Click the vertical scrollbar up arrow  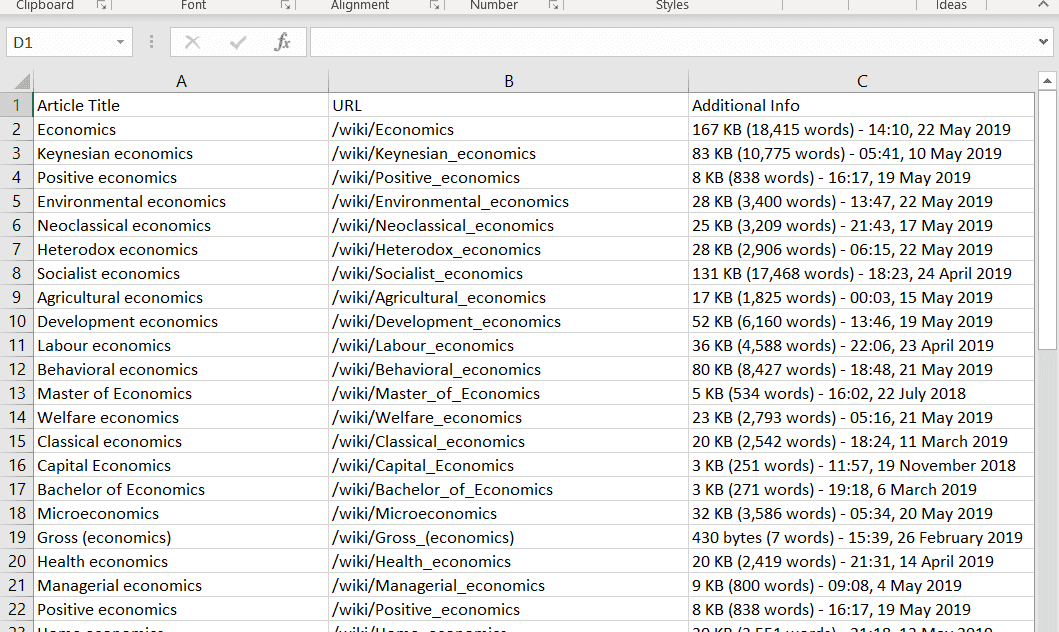(1047, 81)
